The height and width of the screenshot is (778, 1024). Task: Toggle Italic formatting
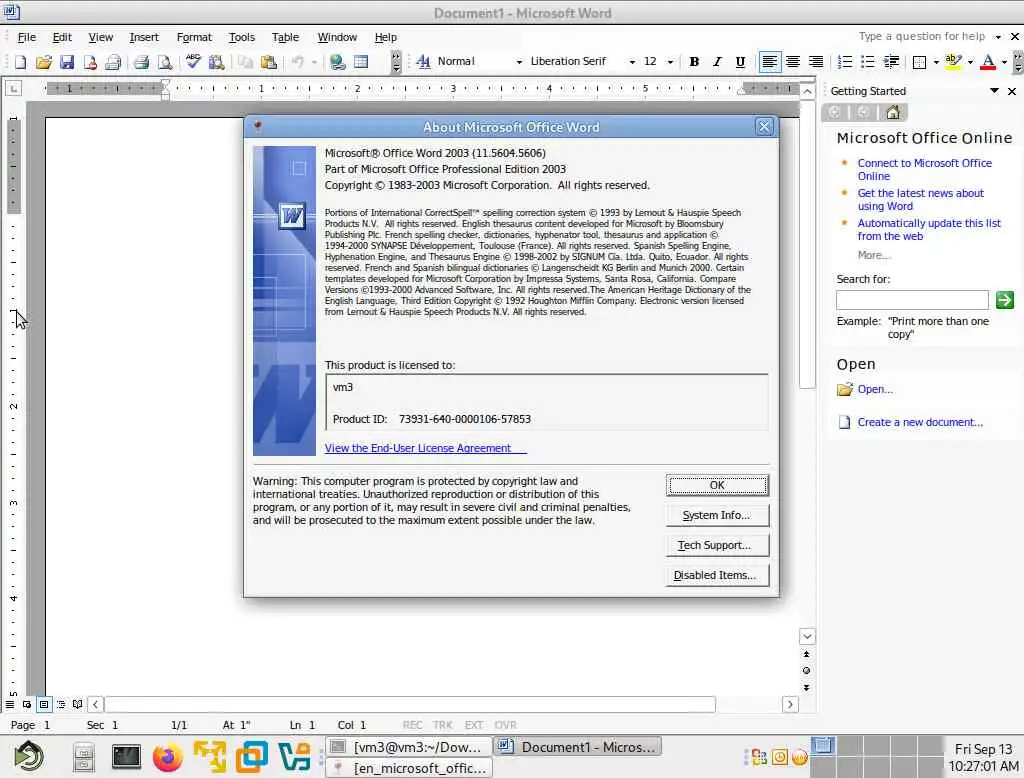tap(717, 61)
